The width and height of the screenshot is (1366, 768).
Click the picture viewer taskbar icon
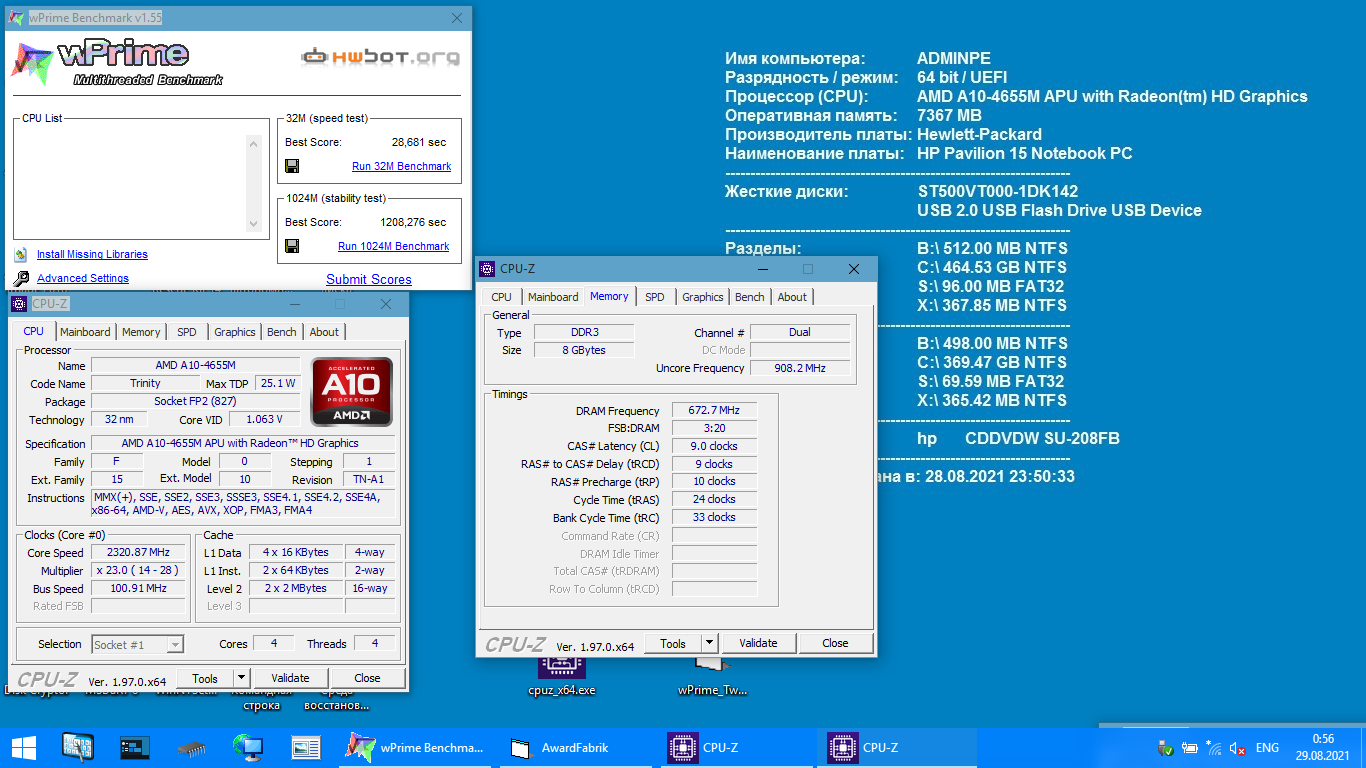(x=305, y=747)
